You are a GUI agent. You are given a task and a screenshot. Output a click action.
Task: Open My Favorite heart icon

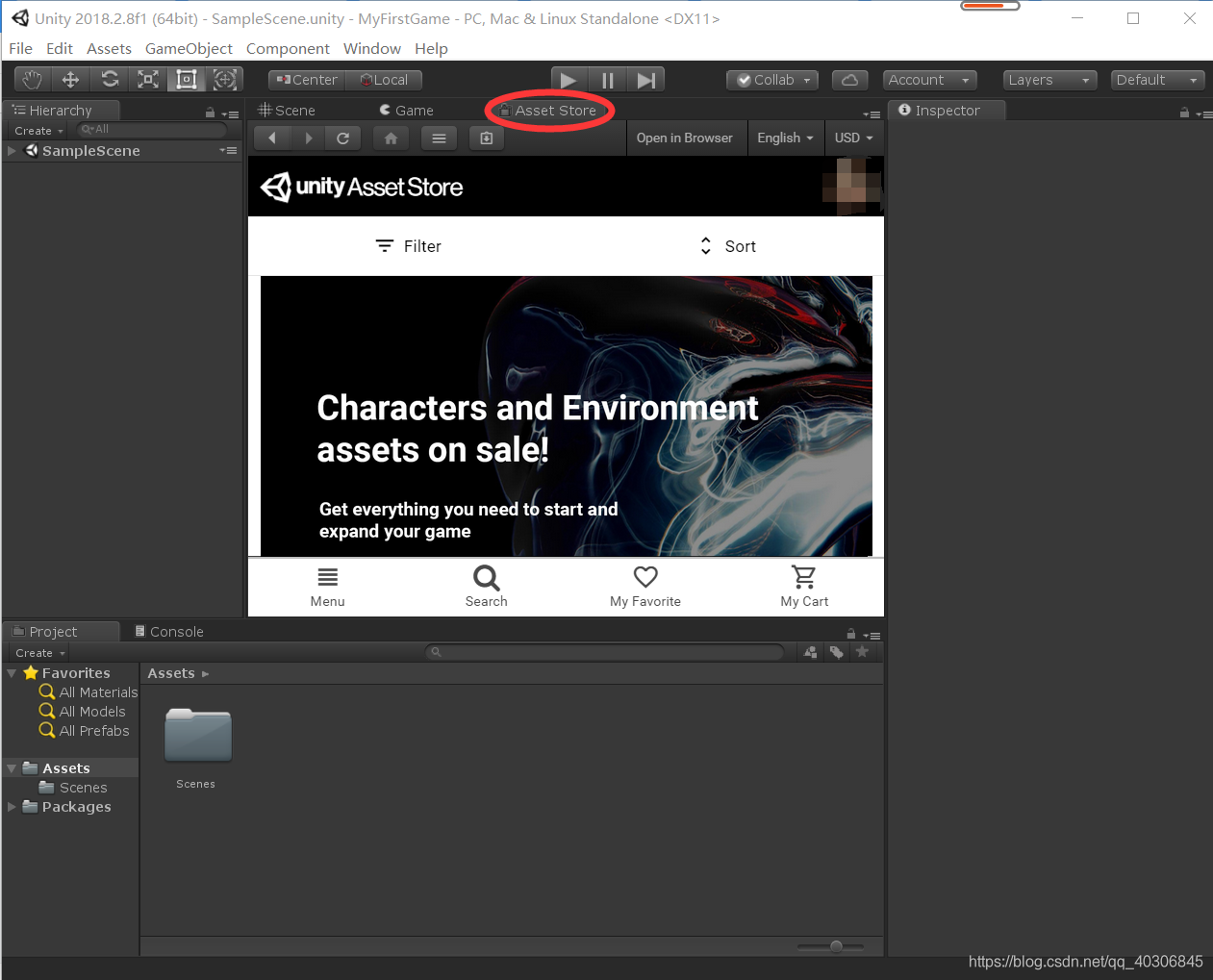click(x=645, y=587)
